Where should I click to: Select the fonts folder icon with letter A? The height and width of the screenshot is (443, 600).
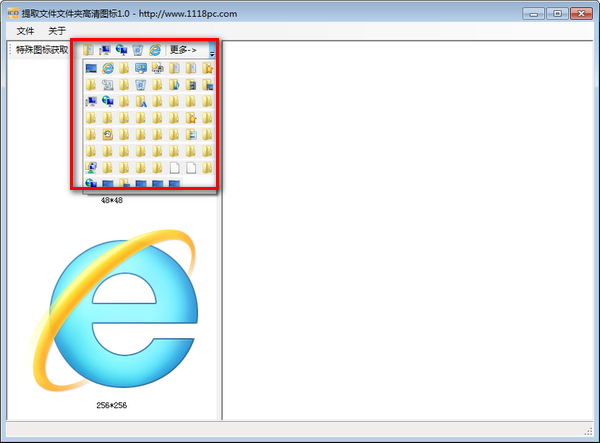pyautogui.click(x=141, y=101)
